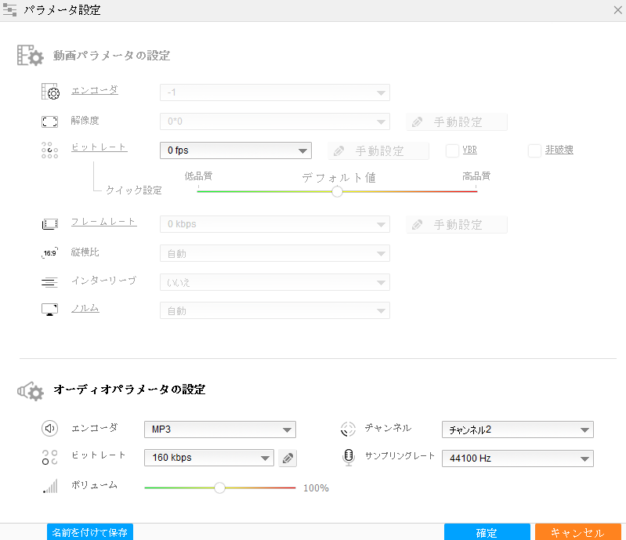
Task: Toggle the 非破壊 checkbox
Action: [535, 151]
